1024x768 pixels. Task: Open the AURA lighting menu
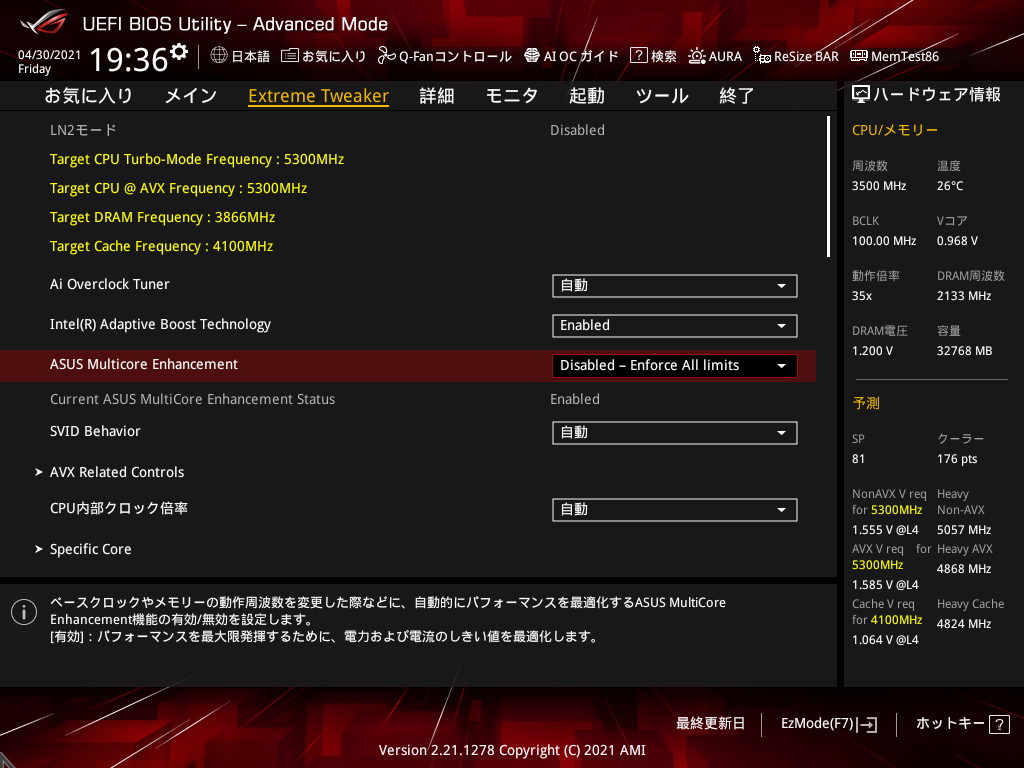pos(715,56)
